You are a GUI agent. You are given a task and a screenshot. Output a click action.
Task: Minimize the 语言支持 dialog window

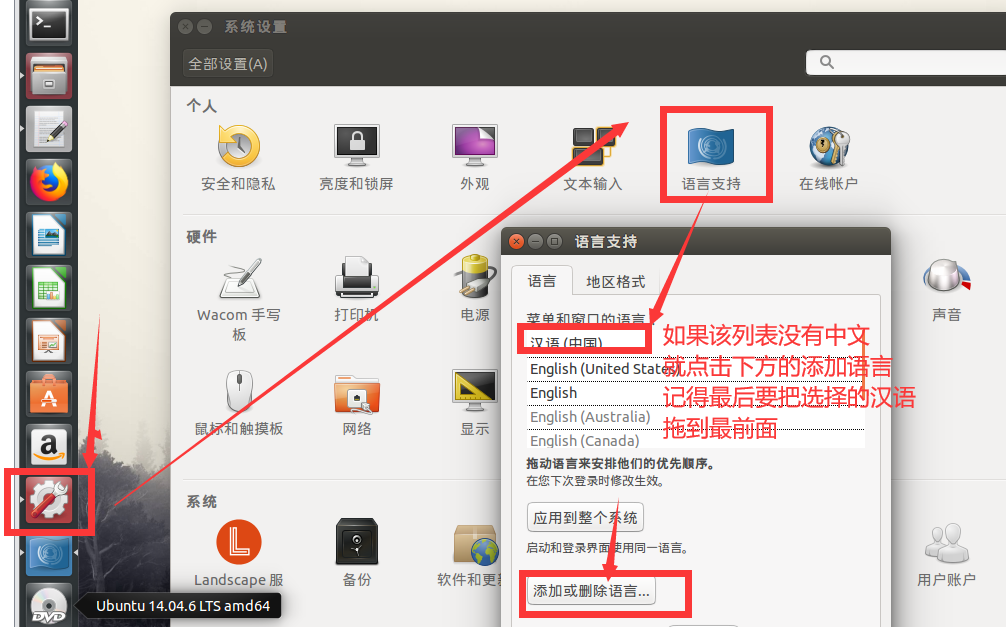point(535,241)
